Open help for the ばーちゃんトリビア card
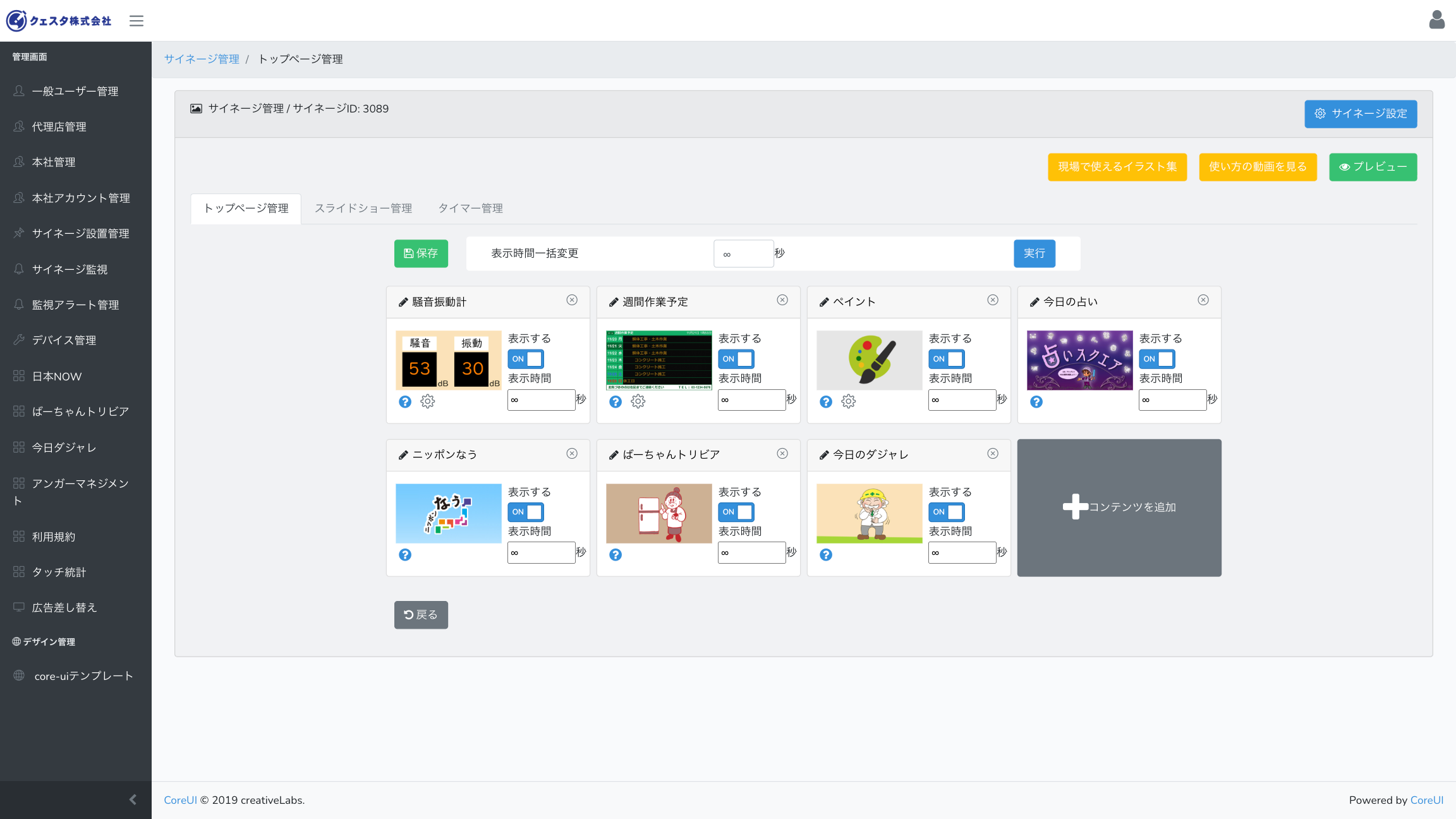Screen dimensions: 1456x819 [616, 555]
